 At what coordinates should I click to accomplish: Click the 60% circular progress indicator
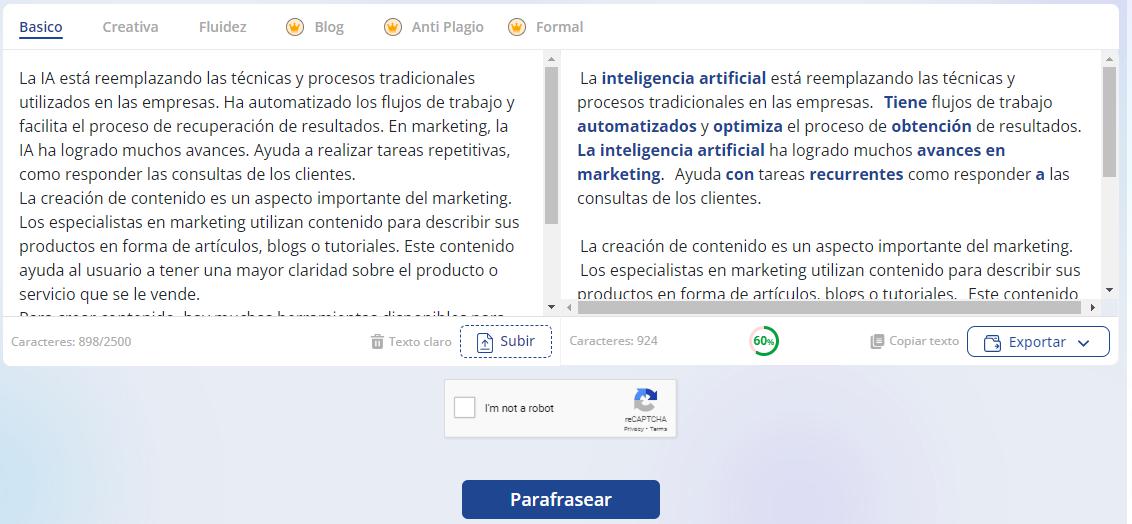click(x=764, y=341)
